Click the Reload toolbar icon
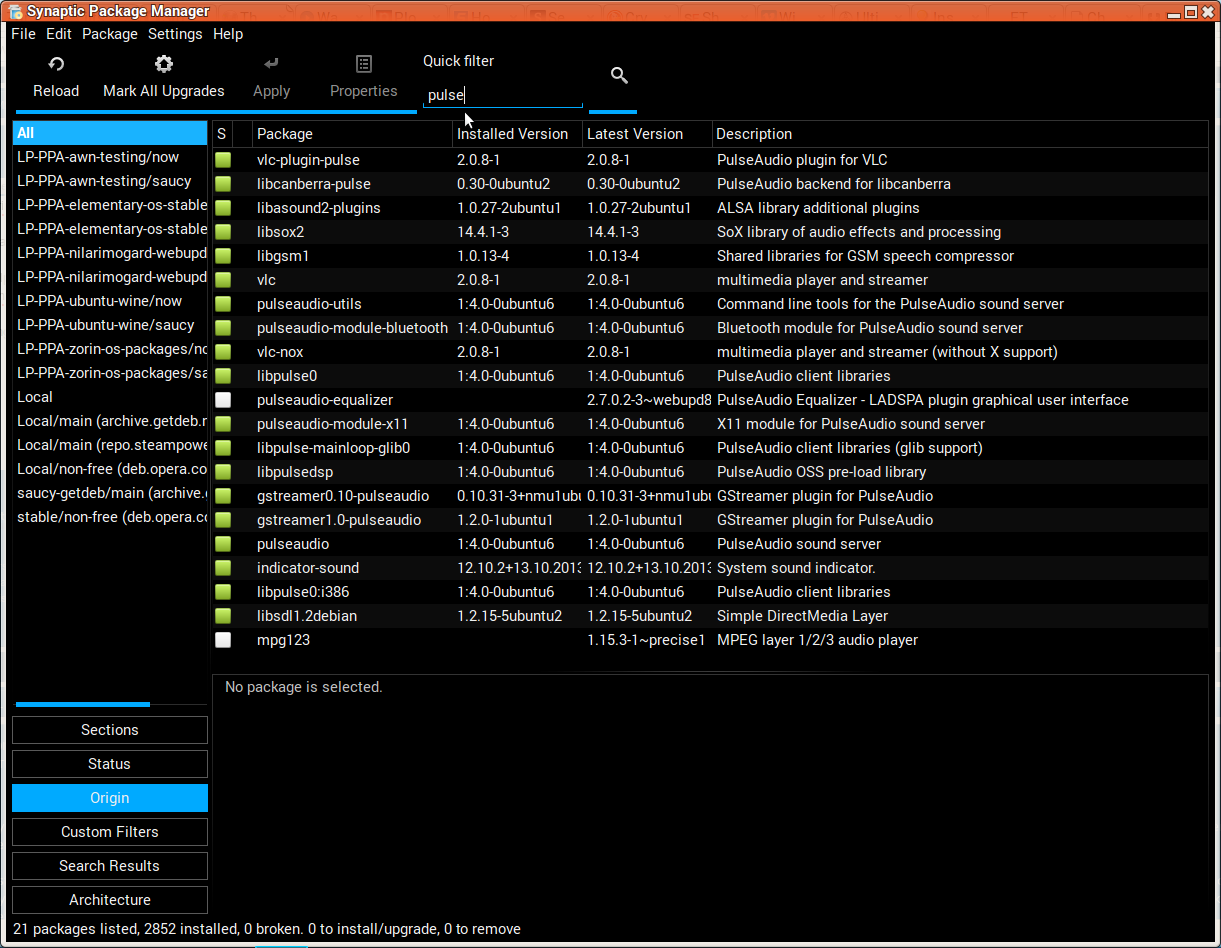 click(x=56, y=65)
